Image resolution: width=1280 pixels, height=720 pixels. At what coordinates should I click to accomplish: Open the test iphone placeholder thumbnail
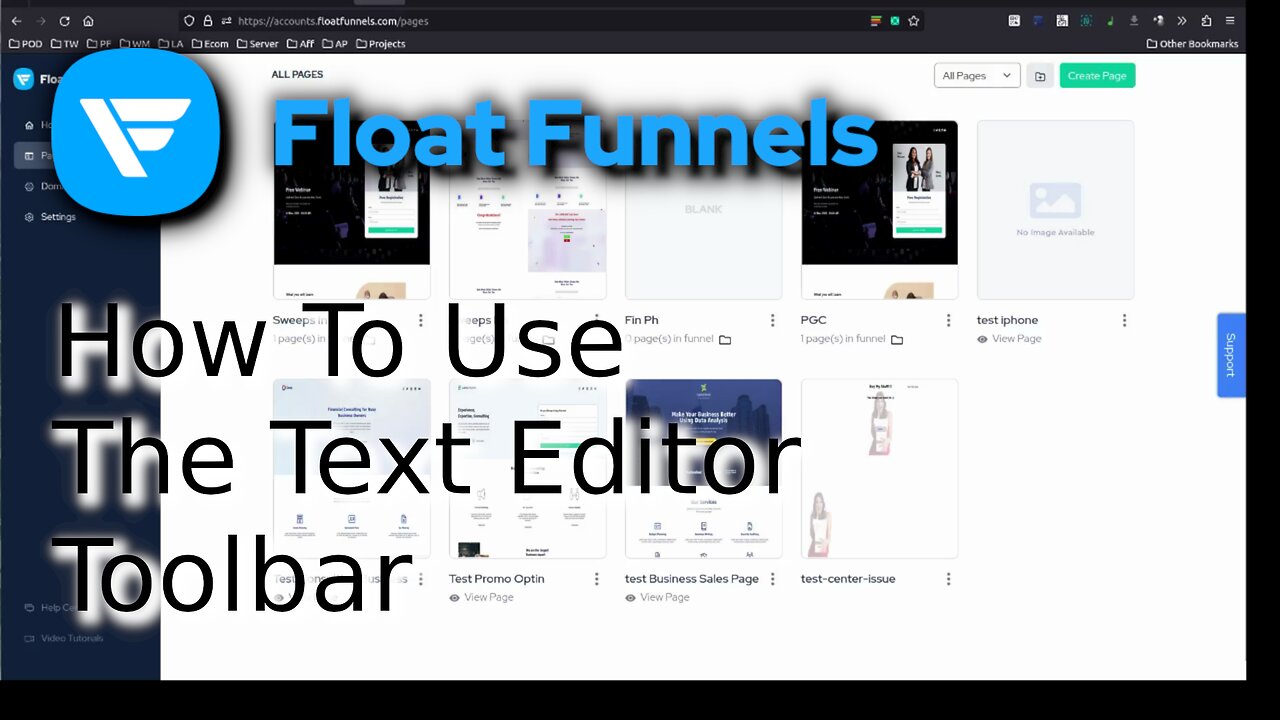click(1056, 210)
